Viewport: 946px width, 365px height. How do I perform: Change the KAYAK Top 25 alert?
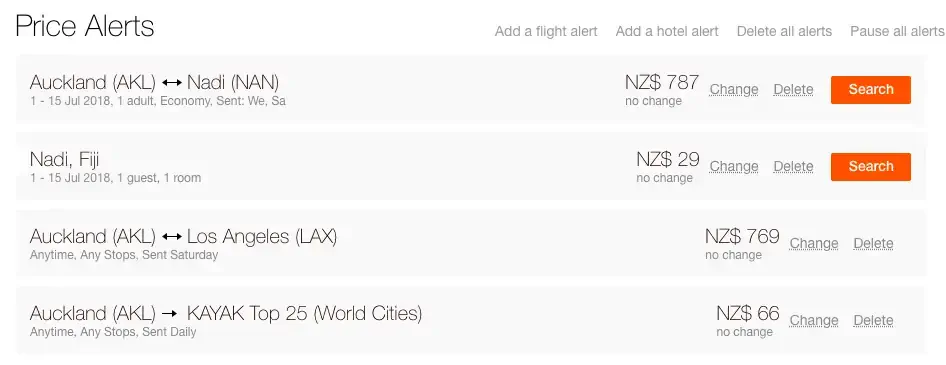pos(814,321)
